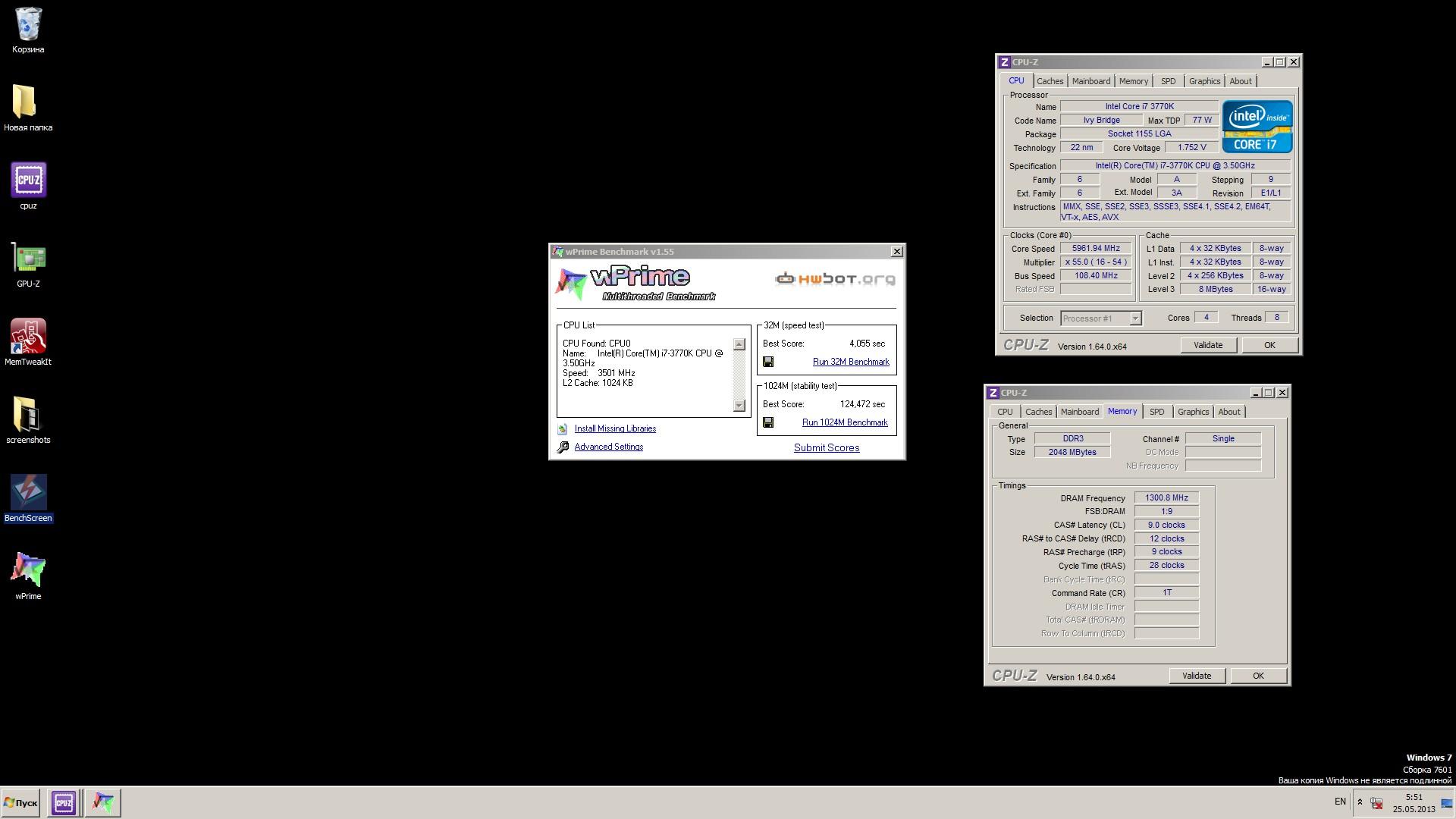Image resolution: width=1456 pixels, height=819 pixels.
Task: Show hidden tray icons arrow
Action: (x=1360, y=802)
